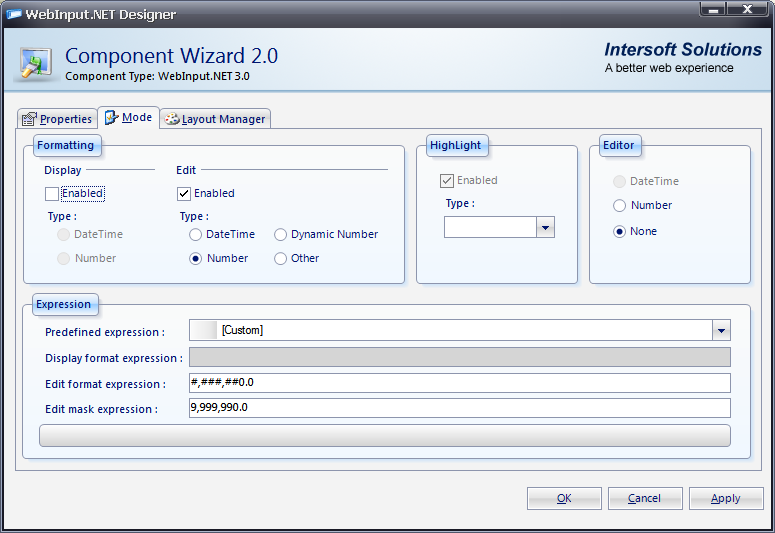The height and width of the screenshot is (533, 775).
Task: Click the Layout Manager palette icon
Action: click(171, 119)
